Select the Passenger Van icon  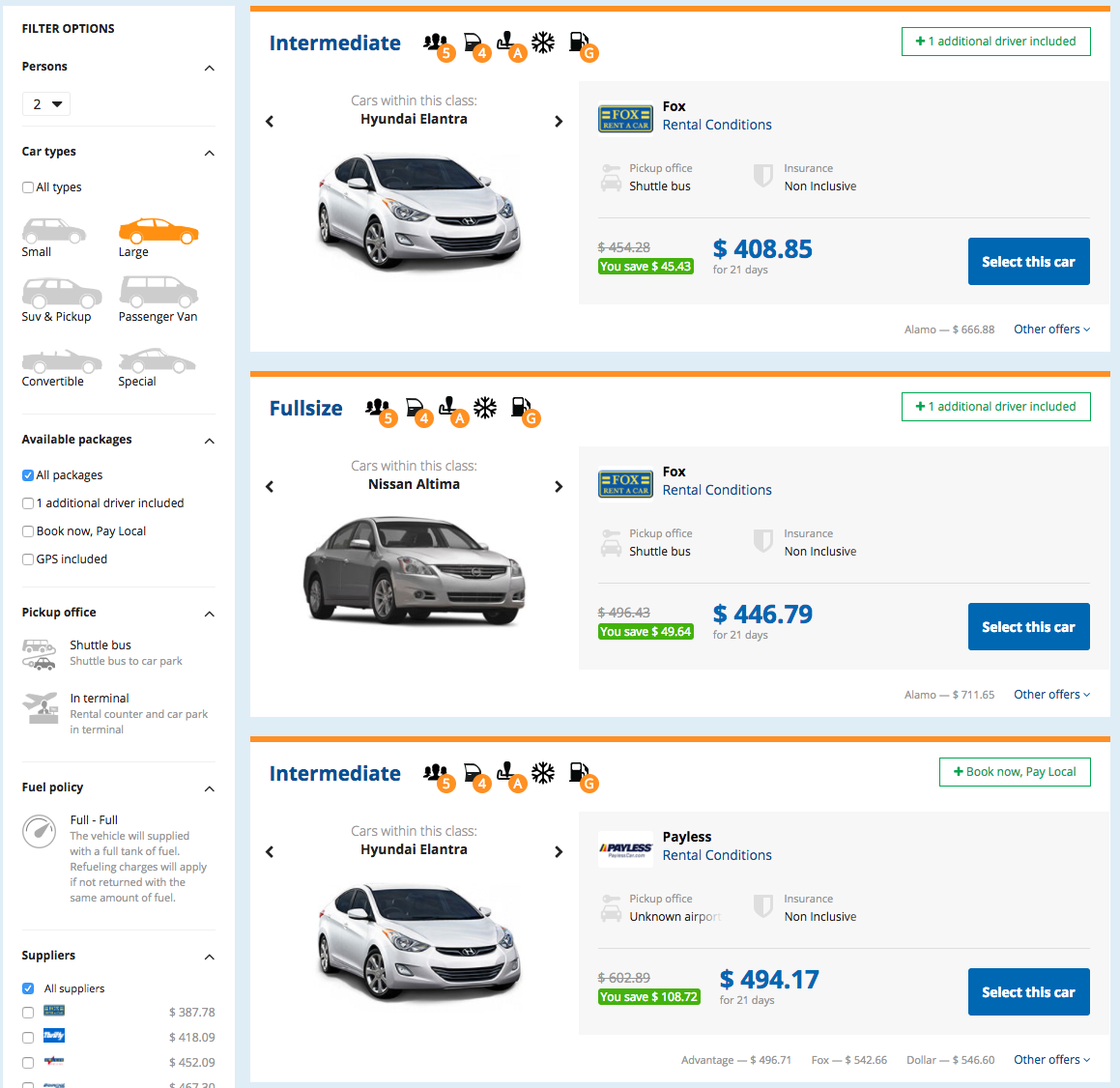pyautogui.click(x=158, y=292)
